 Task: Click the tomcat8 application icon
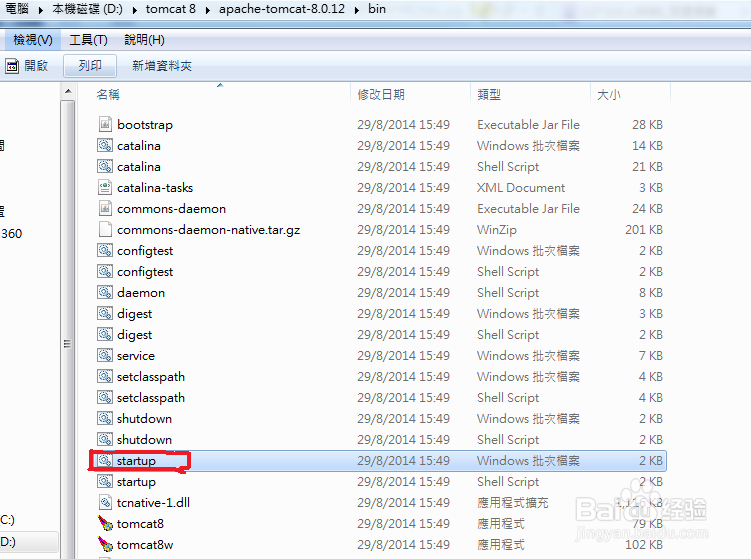(x=105, y=524)
